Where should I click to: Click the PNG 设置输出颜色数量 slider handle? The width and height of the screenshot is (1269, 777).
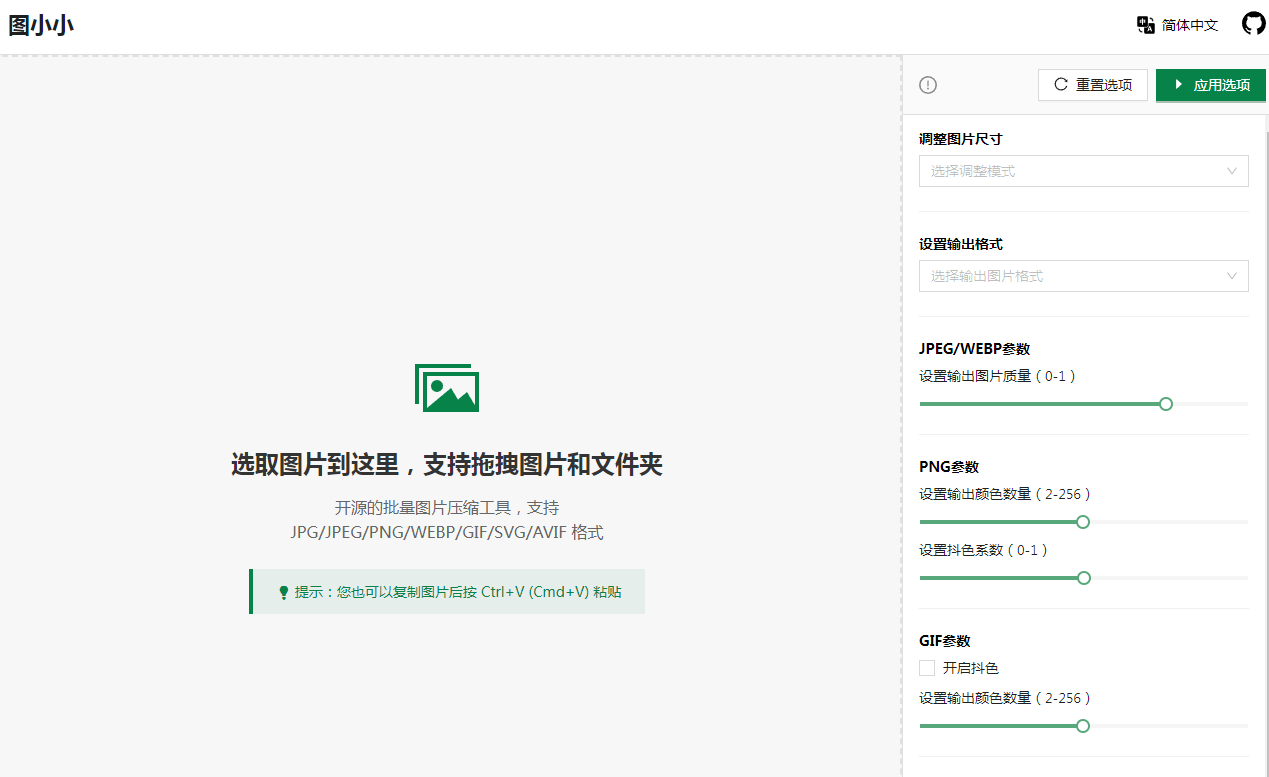click(x=1082, y=522)
